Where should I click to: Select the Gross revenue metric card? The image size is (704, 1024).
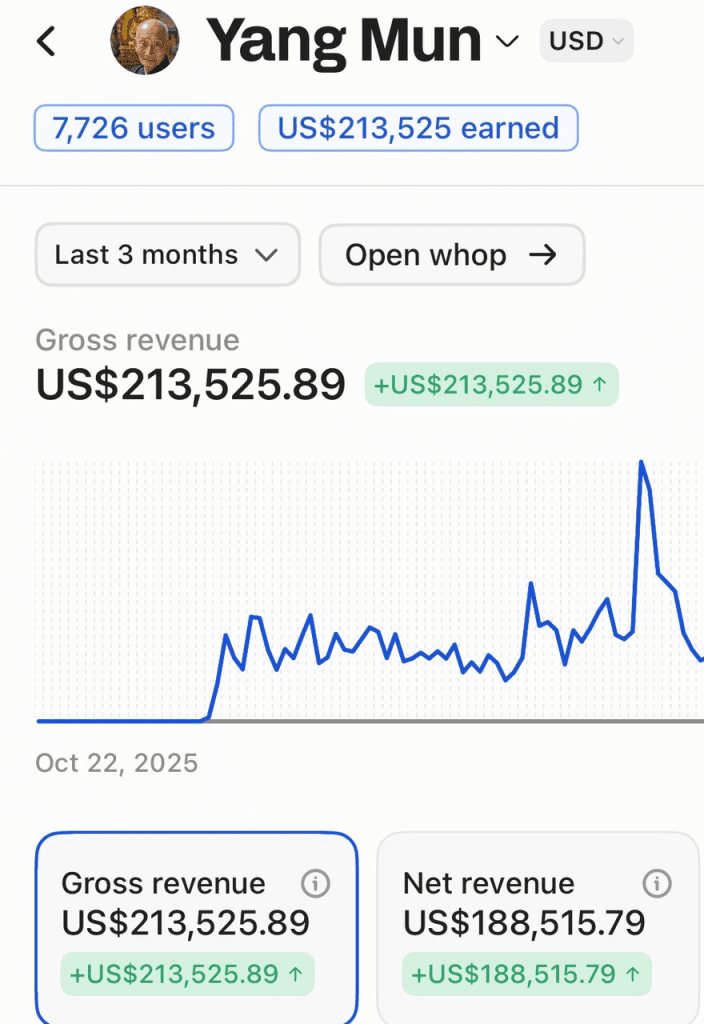[x=196, y=925]
